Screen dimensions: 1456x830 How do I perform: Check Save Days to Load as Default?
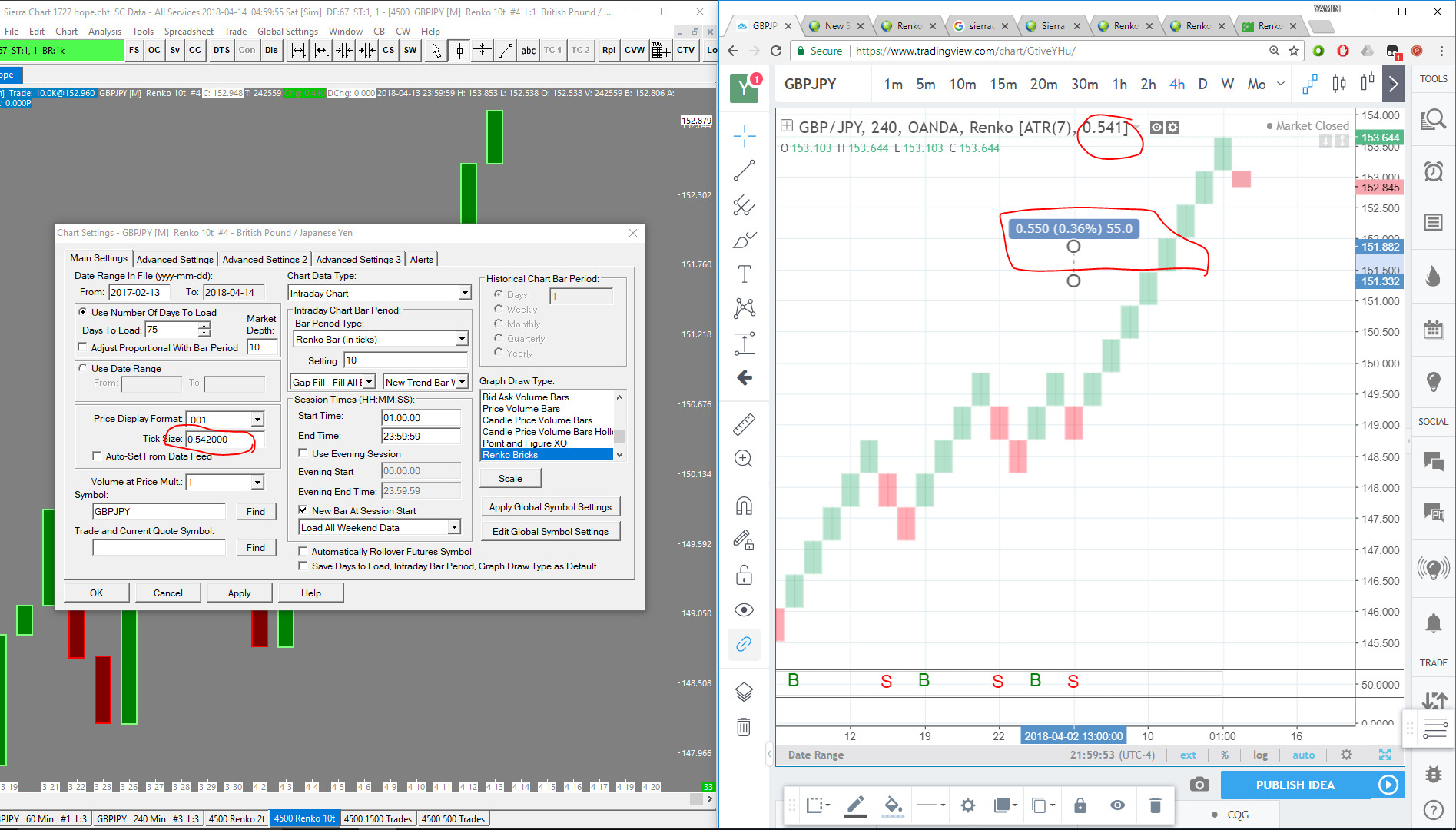[303, 566]
